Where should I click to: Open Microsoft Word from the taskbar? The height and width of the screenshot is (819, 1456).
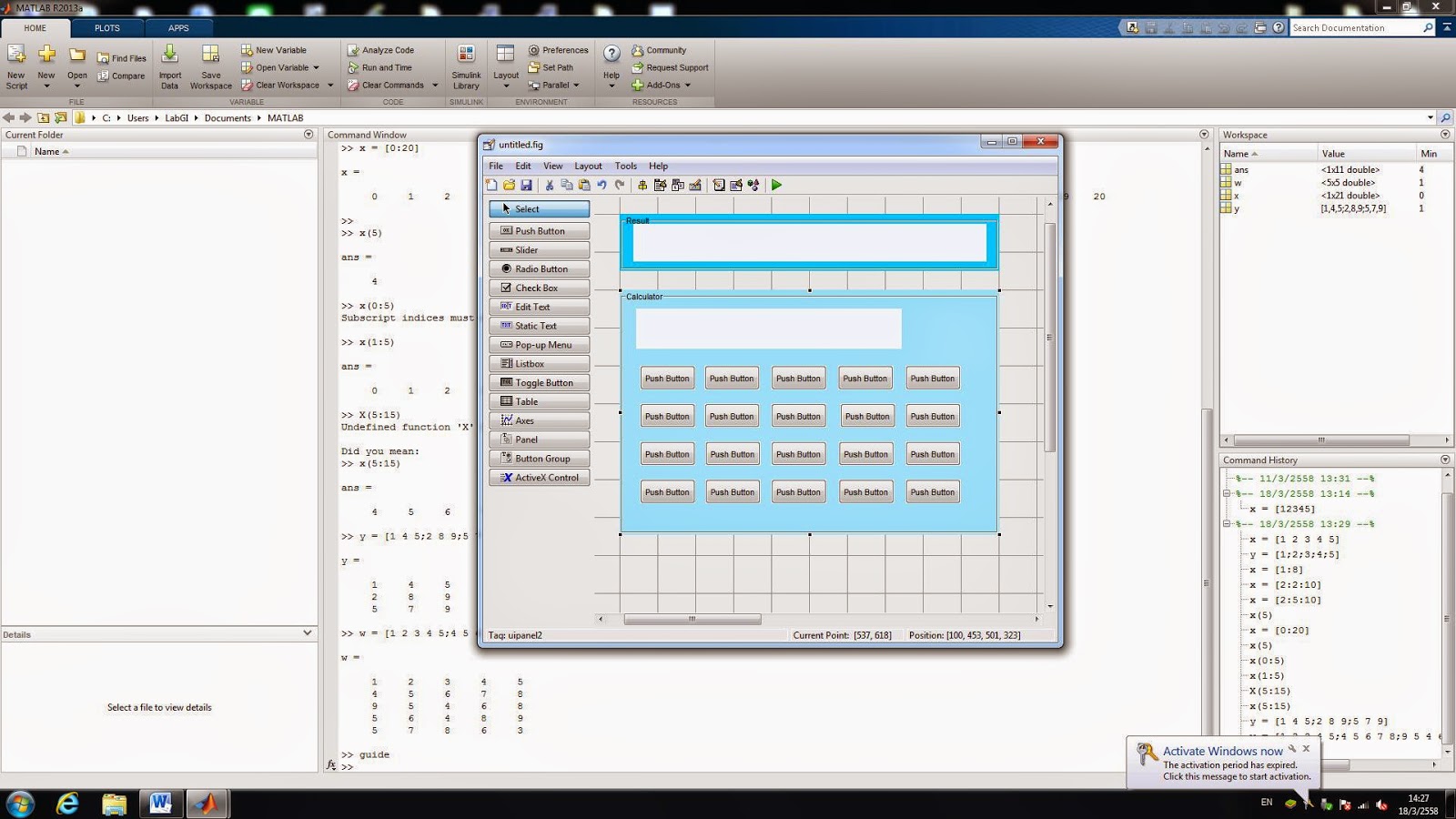coord(160,804)
